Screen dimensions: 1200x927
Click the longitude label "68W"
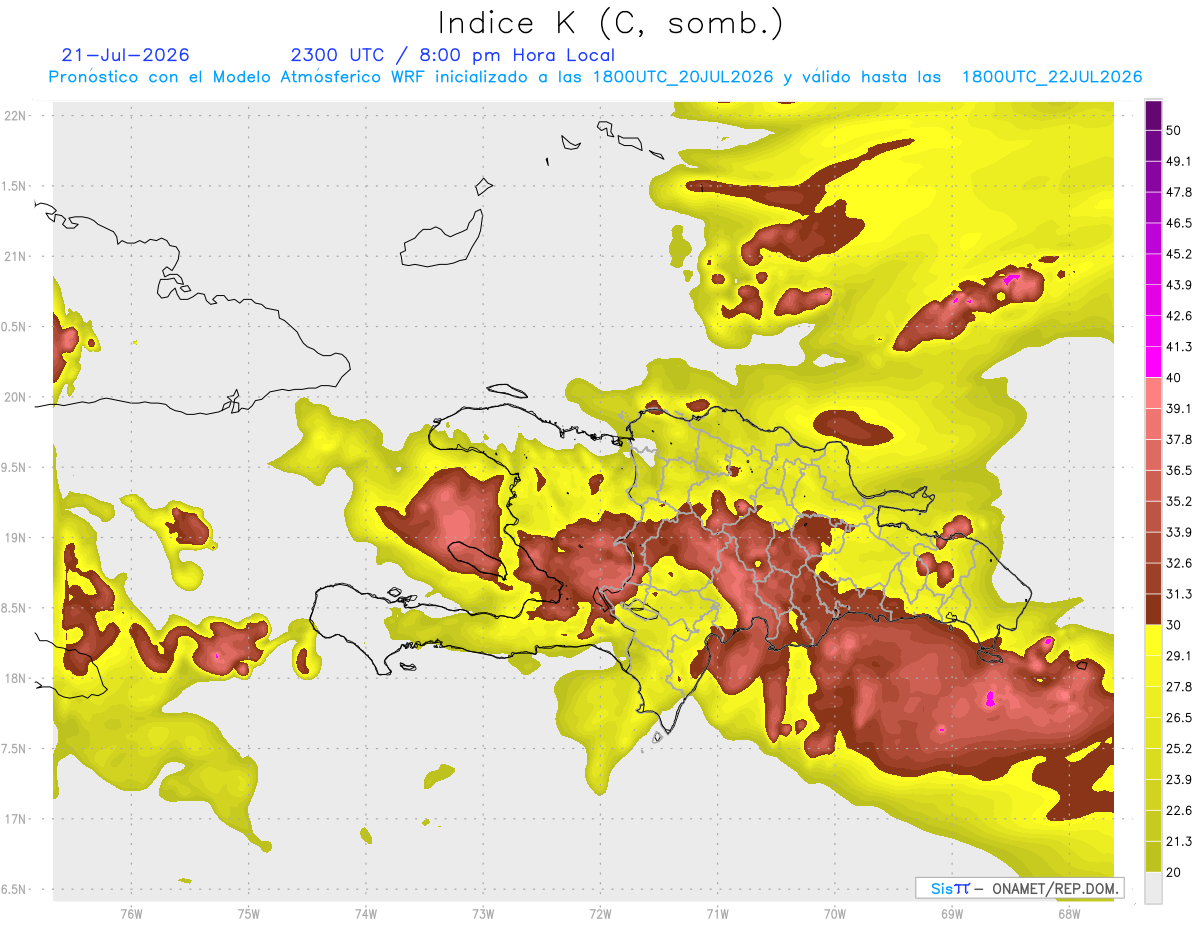click(x=1069, y=914)
